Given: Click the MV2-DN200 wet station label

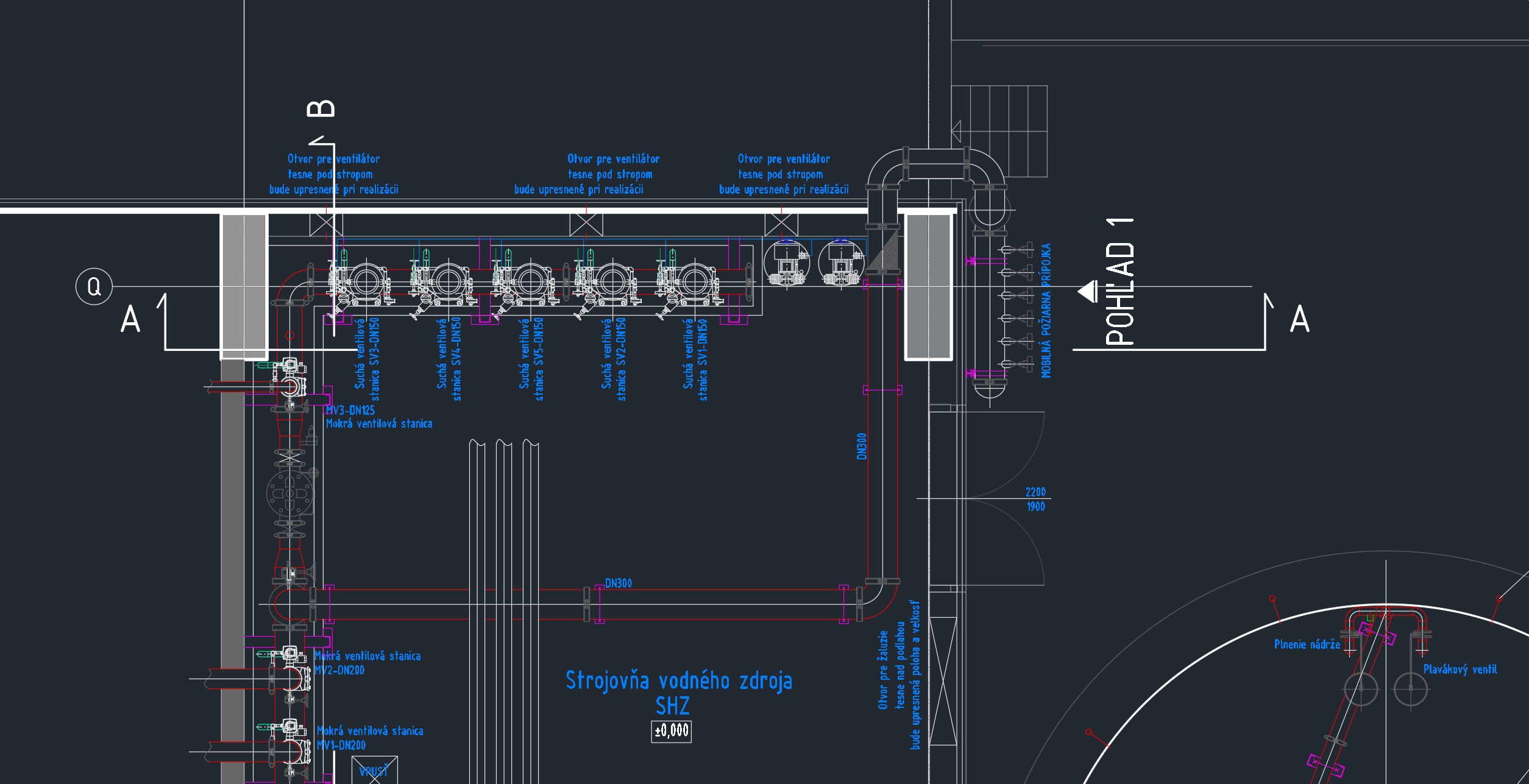Looking at the screenshot, I should point(339,670).
